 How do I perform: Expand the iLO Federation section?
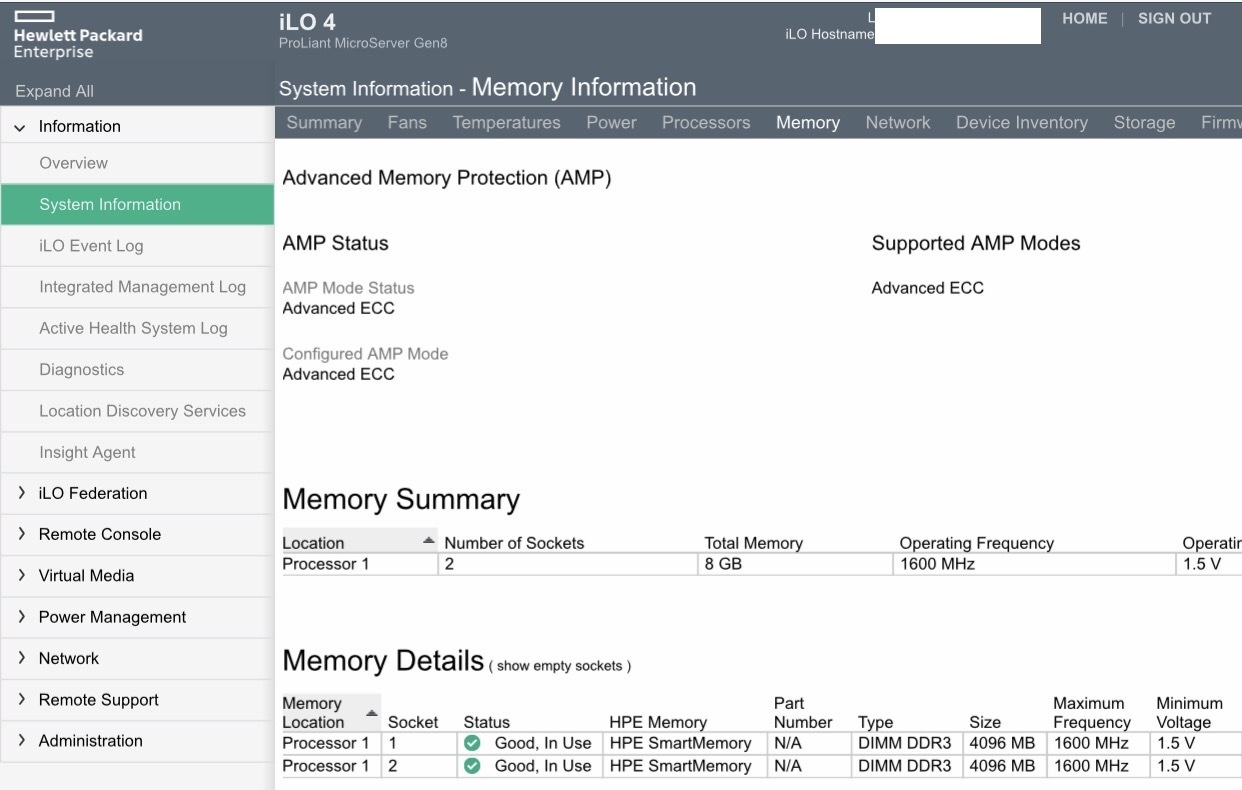(x=21, y=493)
